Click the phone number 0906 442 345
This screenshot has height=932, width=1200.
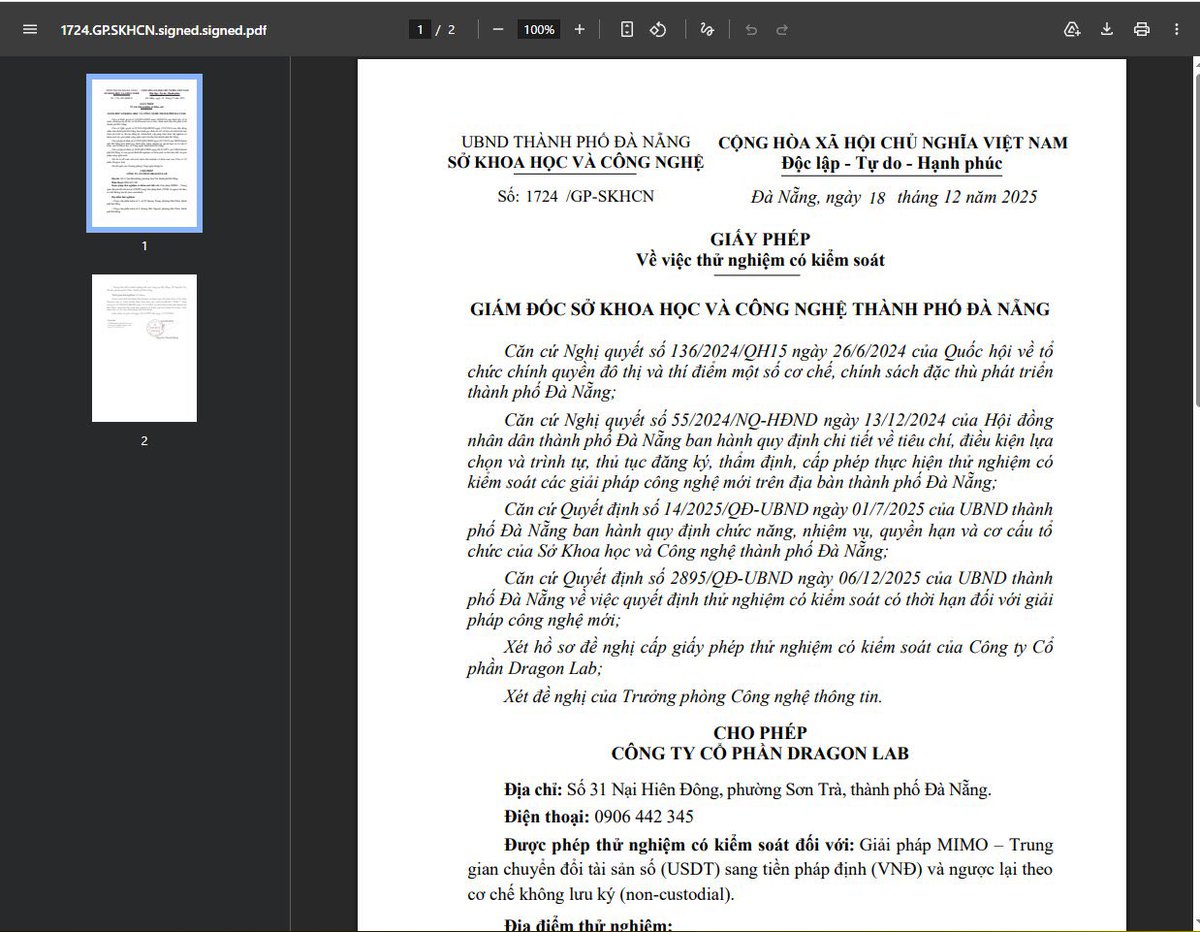[x=644, y=817]
